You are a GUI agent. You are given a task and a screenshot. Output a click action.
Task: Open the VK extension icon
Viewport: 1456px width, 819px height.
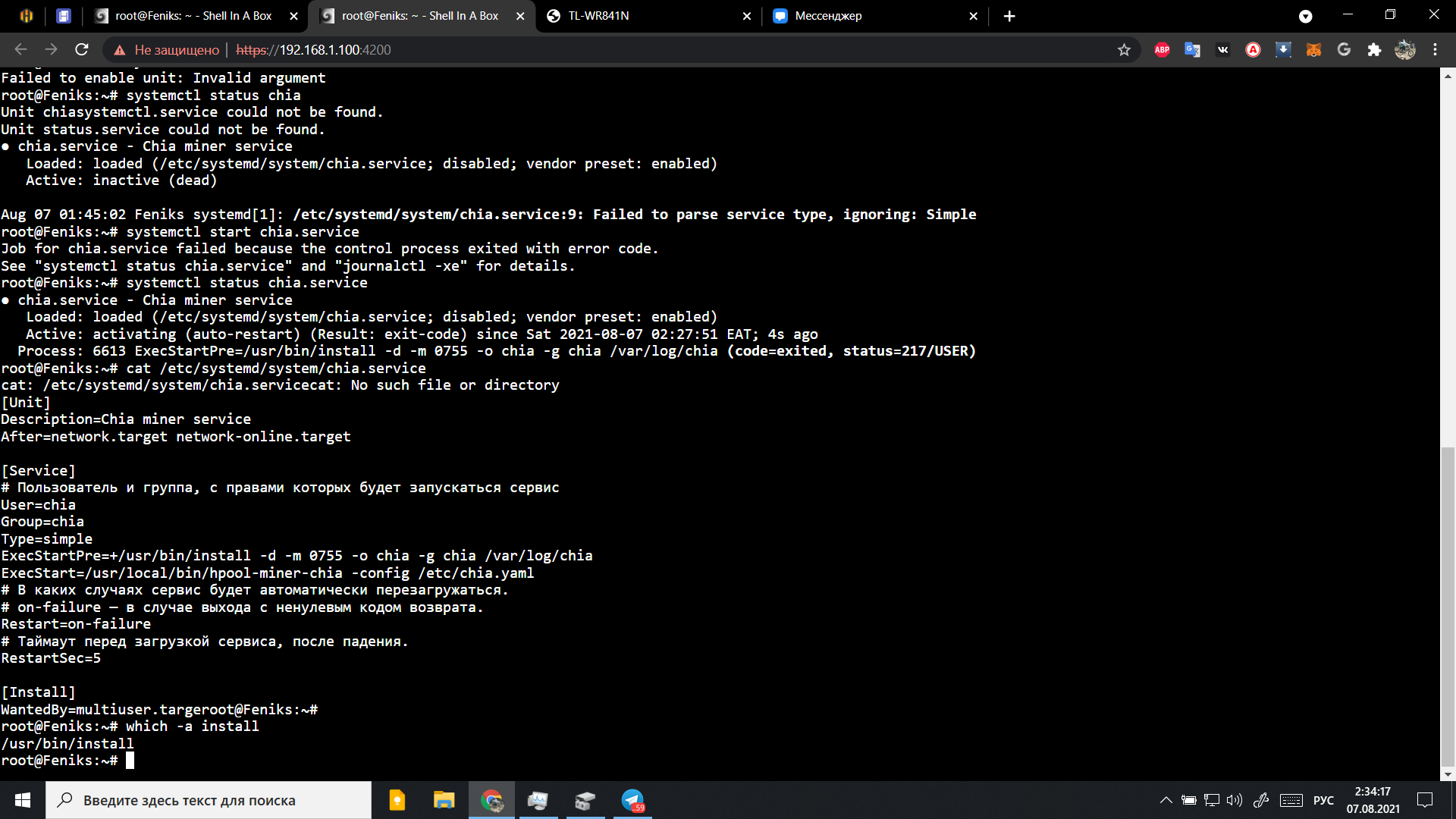tap(1222, 50)
